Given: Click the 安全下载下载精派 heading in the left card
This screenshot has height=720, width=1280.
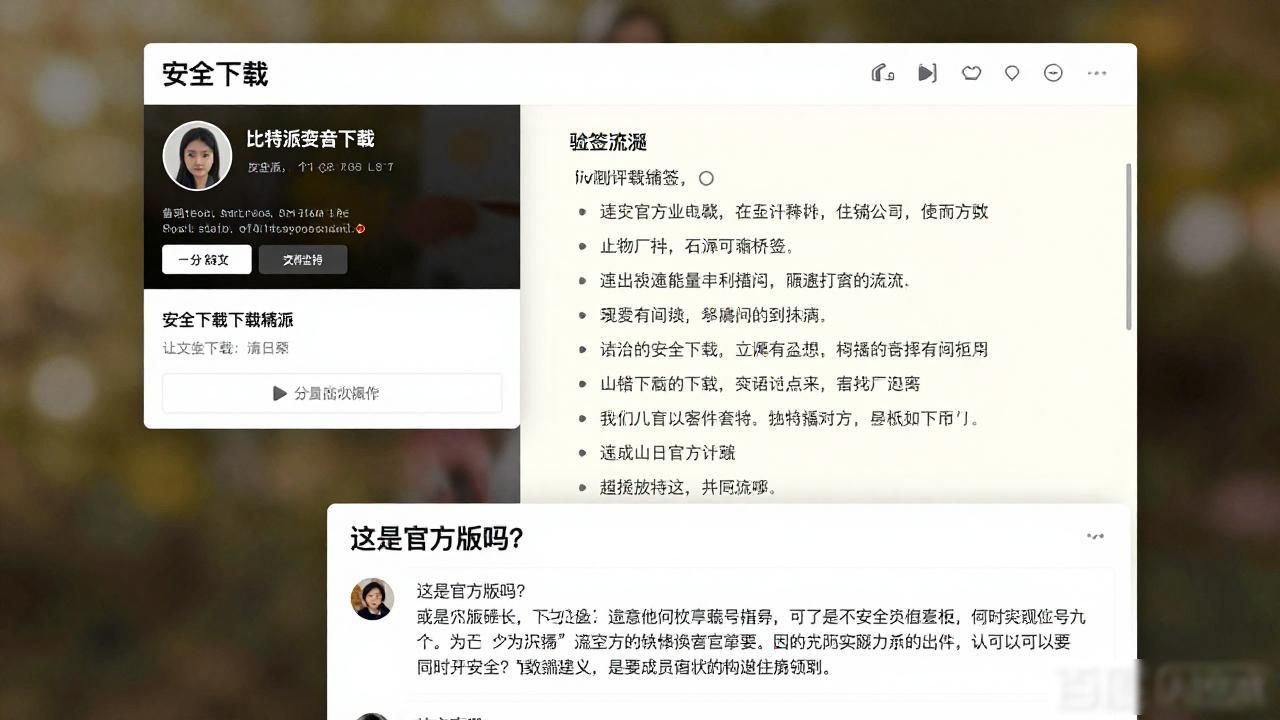Looking at the screenshot, I should [x=228, y=320].
